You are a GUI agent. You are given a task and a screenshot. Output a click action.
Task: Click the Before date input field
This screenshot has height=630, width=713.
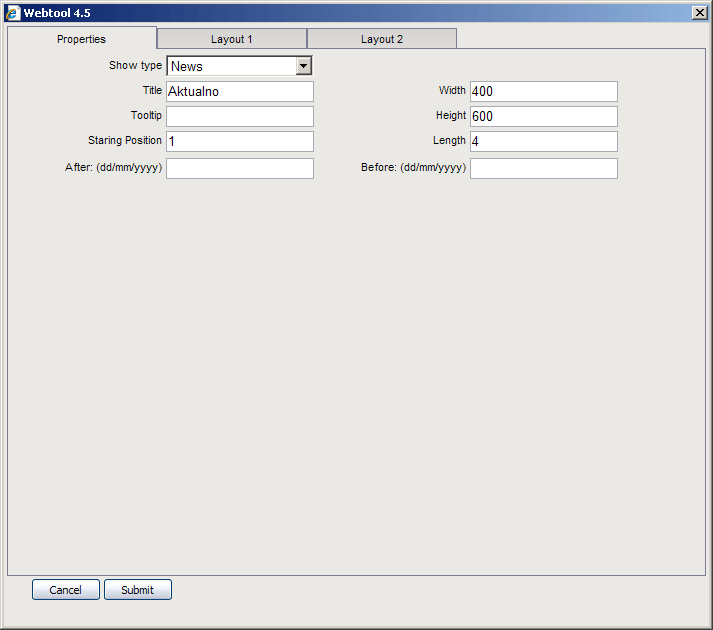pos(543,168)
